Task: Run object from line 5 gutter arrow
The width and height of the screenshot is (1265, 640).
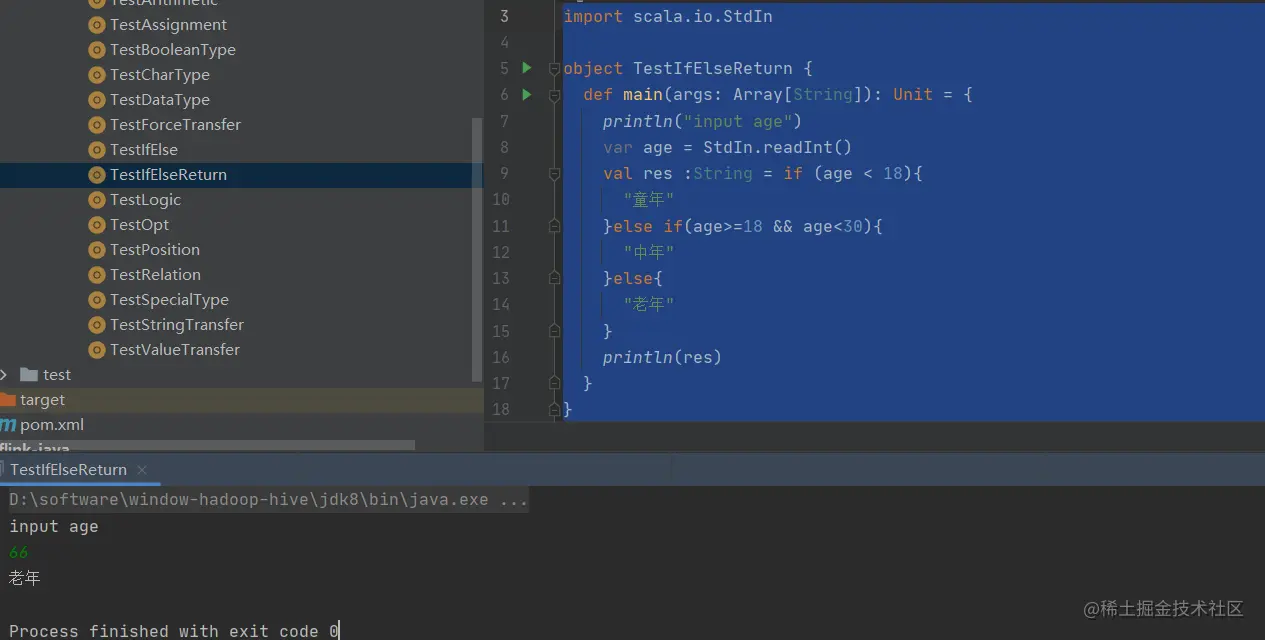Action: click(527, 68)
